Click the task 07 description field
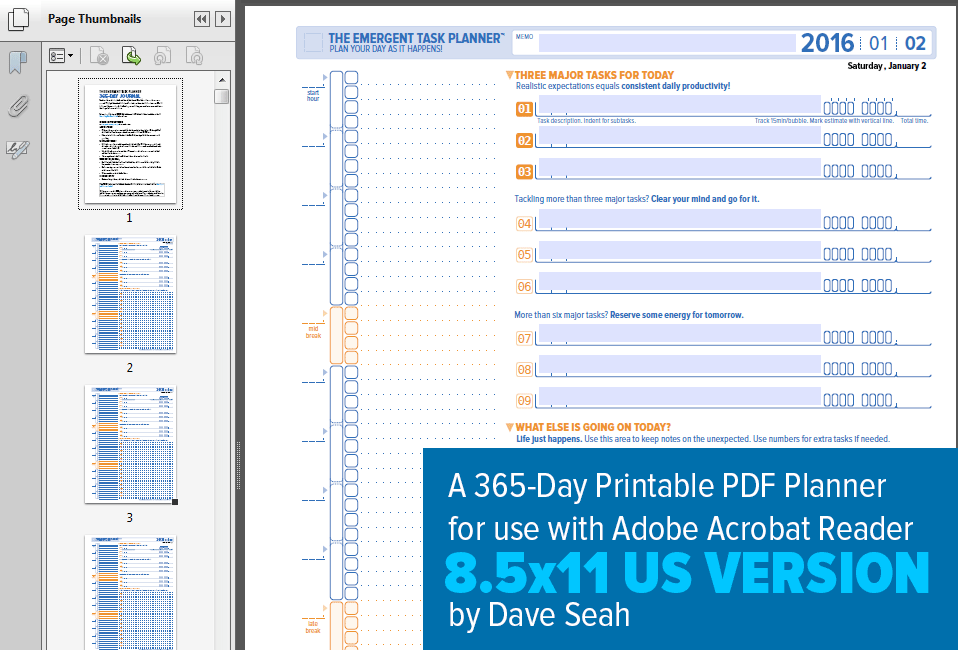Viewport: 958px width, 650px height. point(679,334)
